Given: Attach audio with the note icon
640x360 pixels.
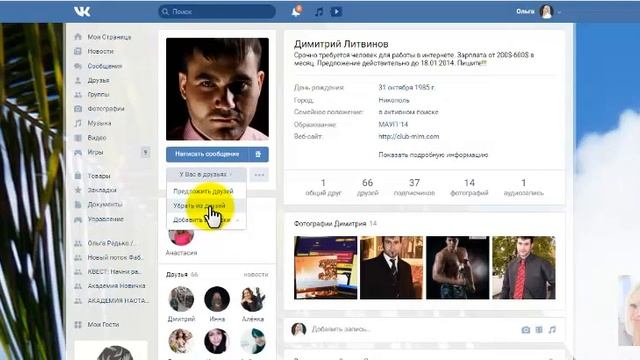Looking at the screenshot, I should click(552, 330).
